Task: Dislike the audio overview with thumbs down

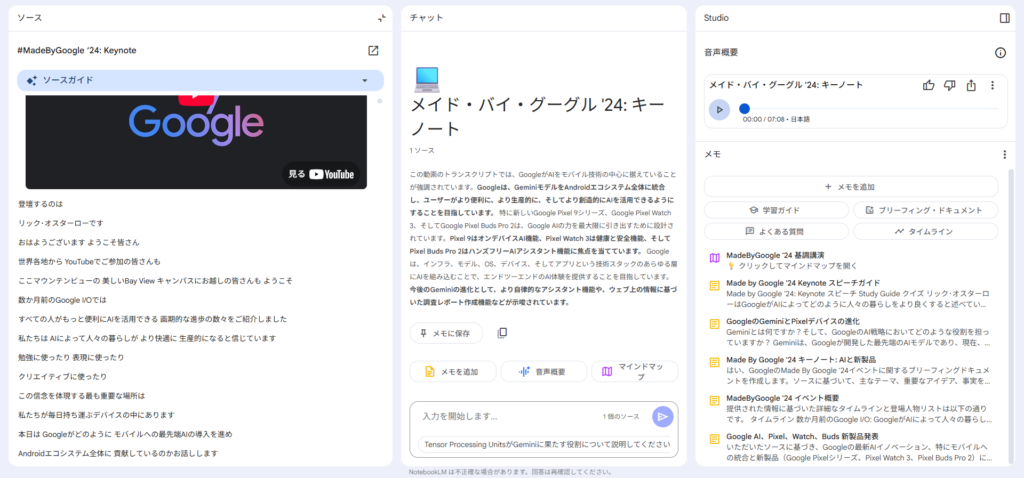Action: (950, 85)
